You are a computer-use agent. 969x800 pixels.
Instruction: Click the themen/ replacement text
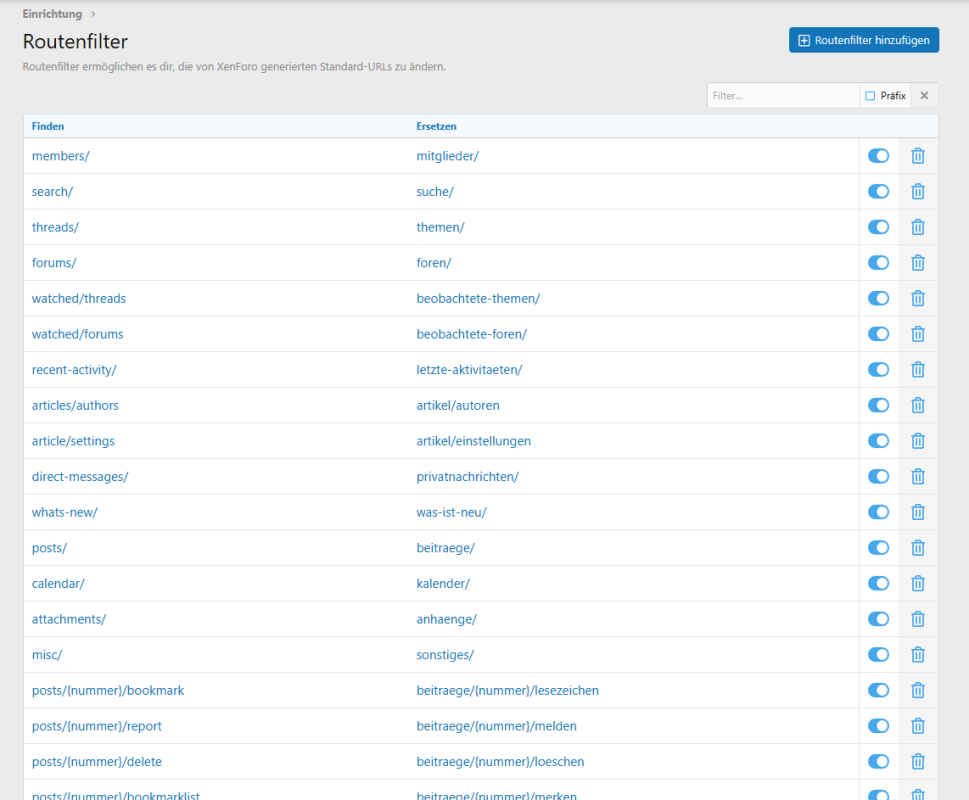[x=440, y=227]
